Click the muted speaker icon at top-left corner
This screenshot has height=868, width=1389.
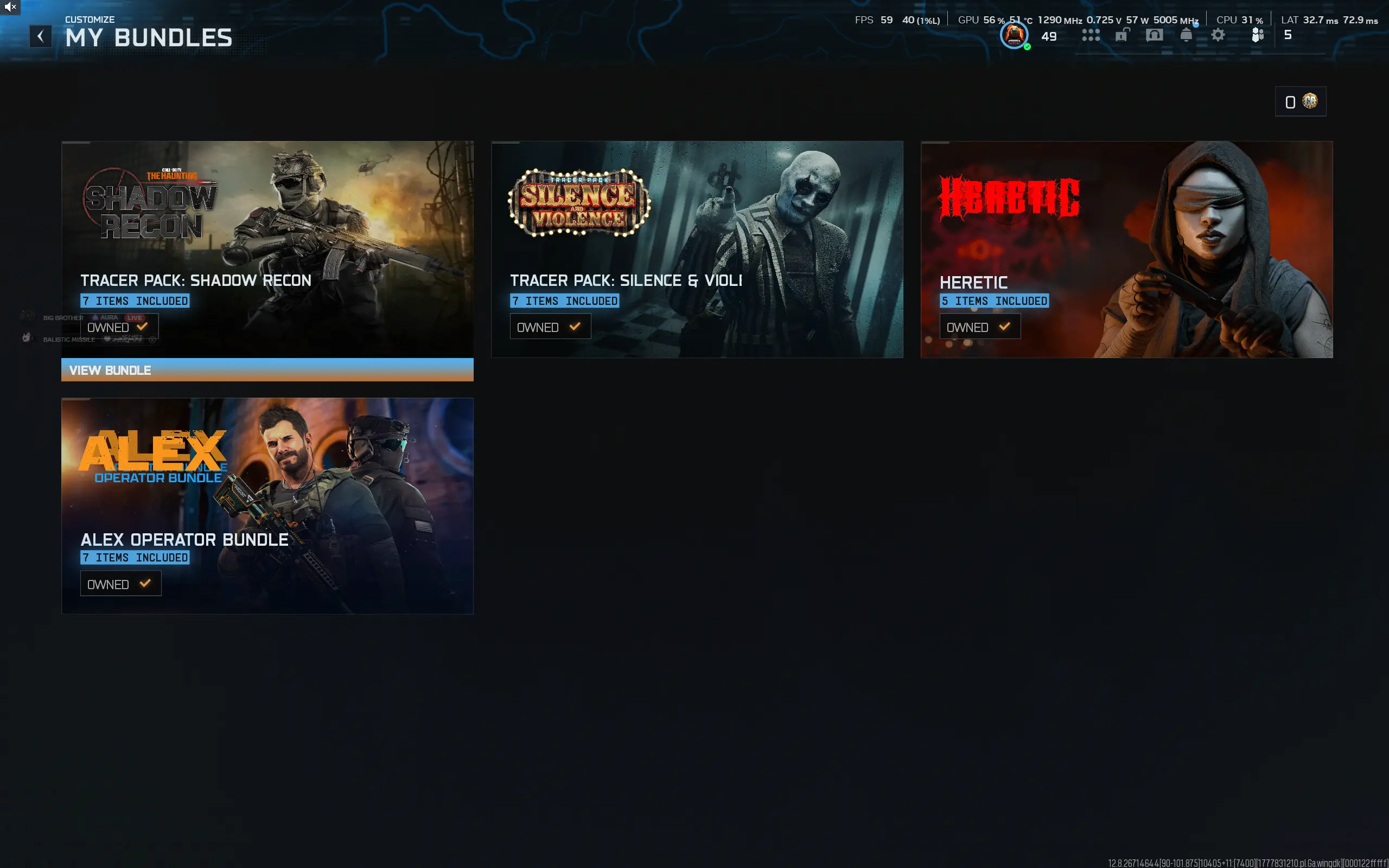click(x=10, y=7)
